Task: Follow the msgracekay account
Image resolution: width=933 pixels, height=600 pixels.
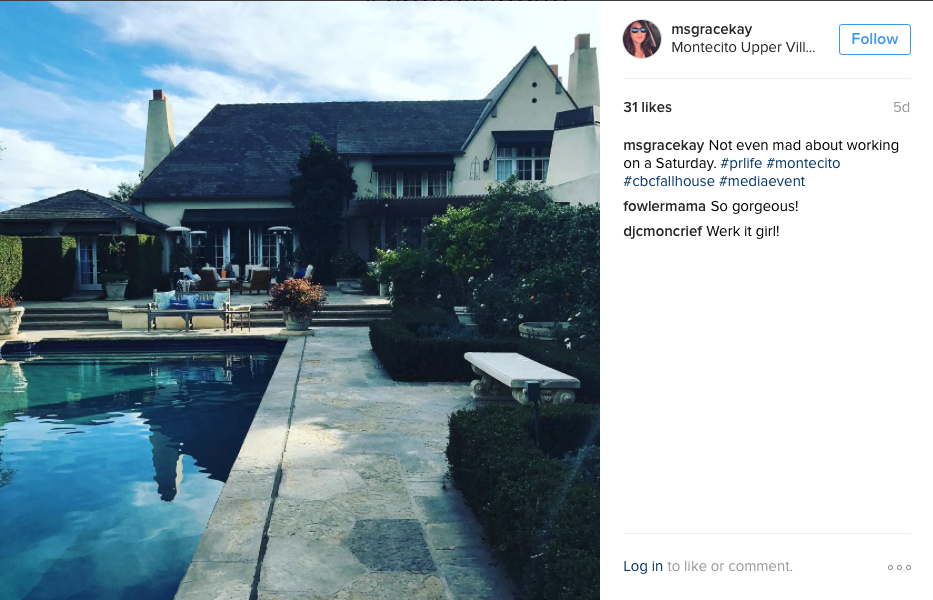Action: pos(875,39)
